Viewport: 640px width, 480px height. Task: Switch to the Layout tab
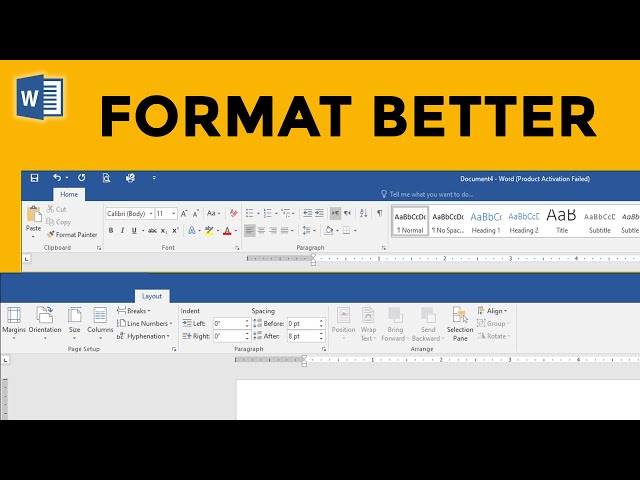pyautogui.click(x=152, y=296)
